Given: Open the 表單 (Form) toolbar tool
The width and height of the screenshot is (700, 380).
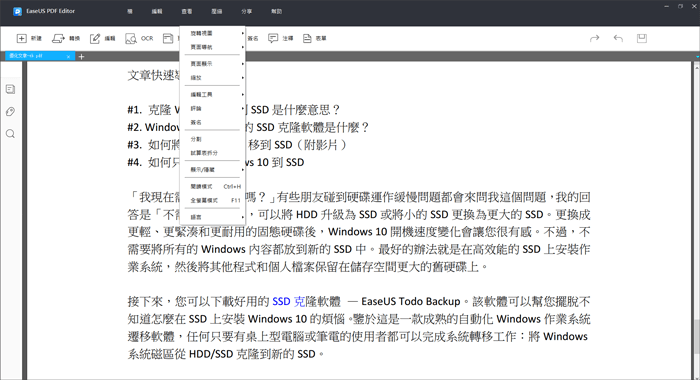Looking at the screenshot, I should click(314, 38).
